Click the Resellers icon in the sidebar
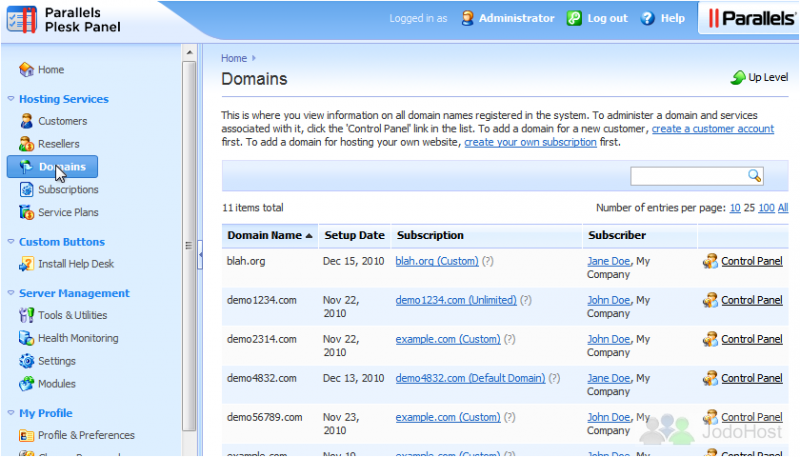Viewport: 800px width, 457px height. pos(26,144)
